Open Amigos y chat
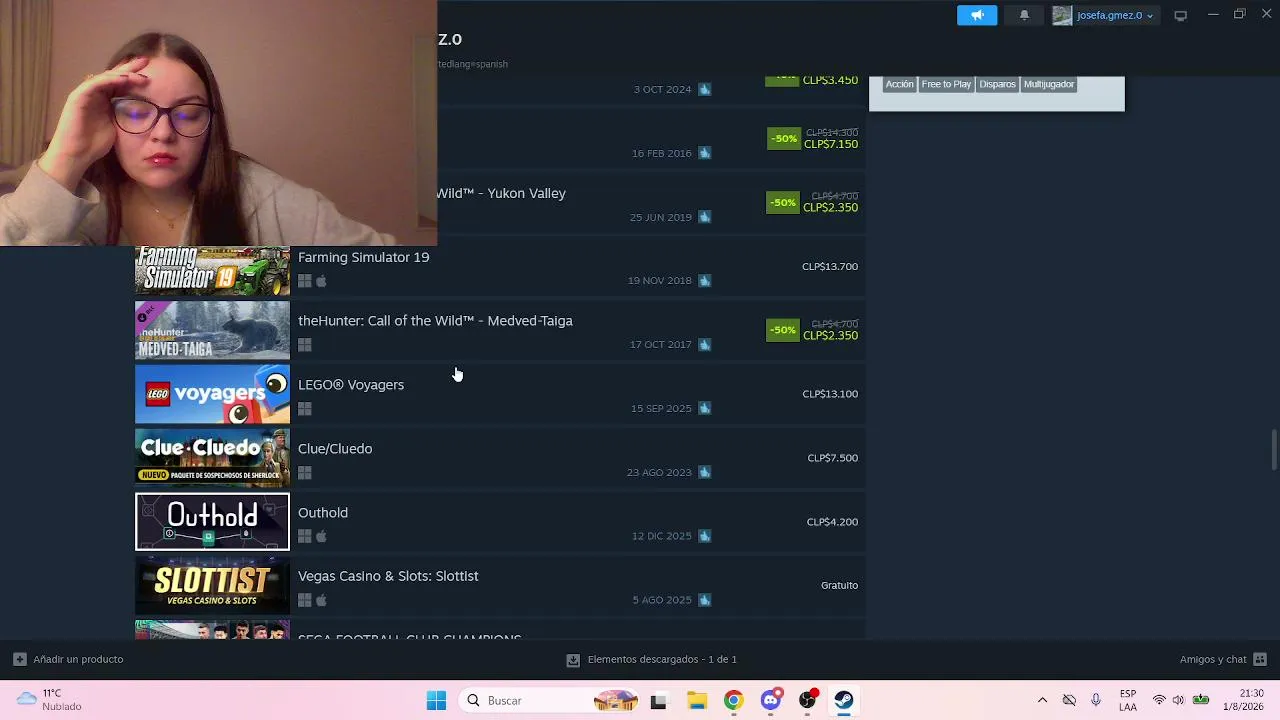The height and width of the screenshot is (720, 1280). [1223, 660]
